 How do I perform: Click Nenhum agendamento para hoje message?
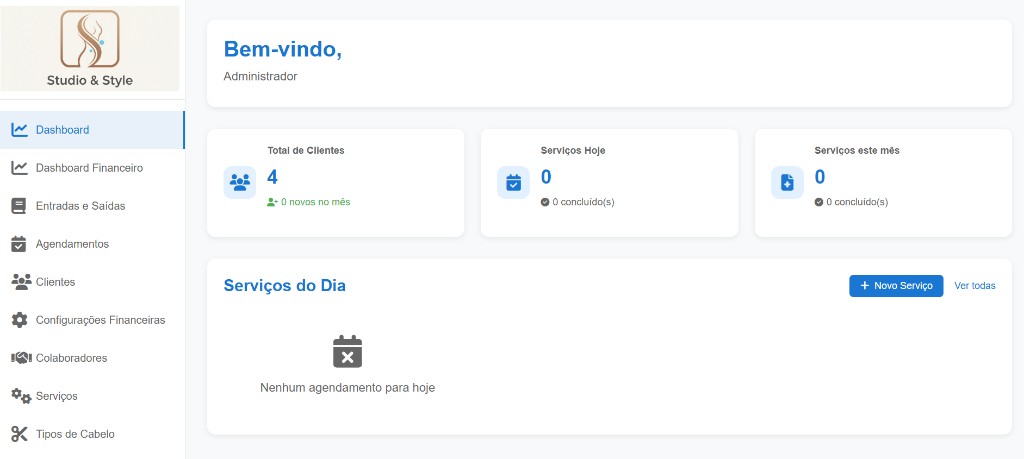click(x=347, y=388)
